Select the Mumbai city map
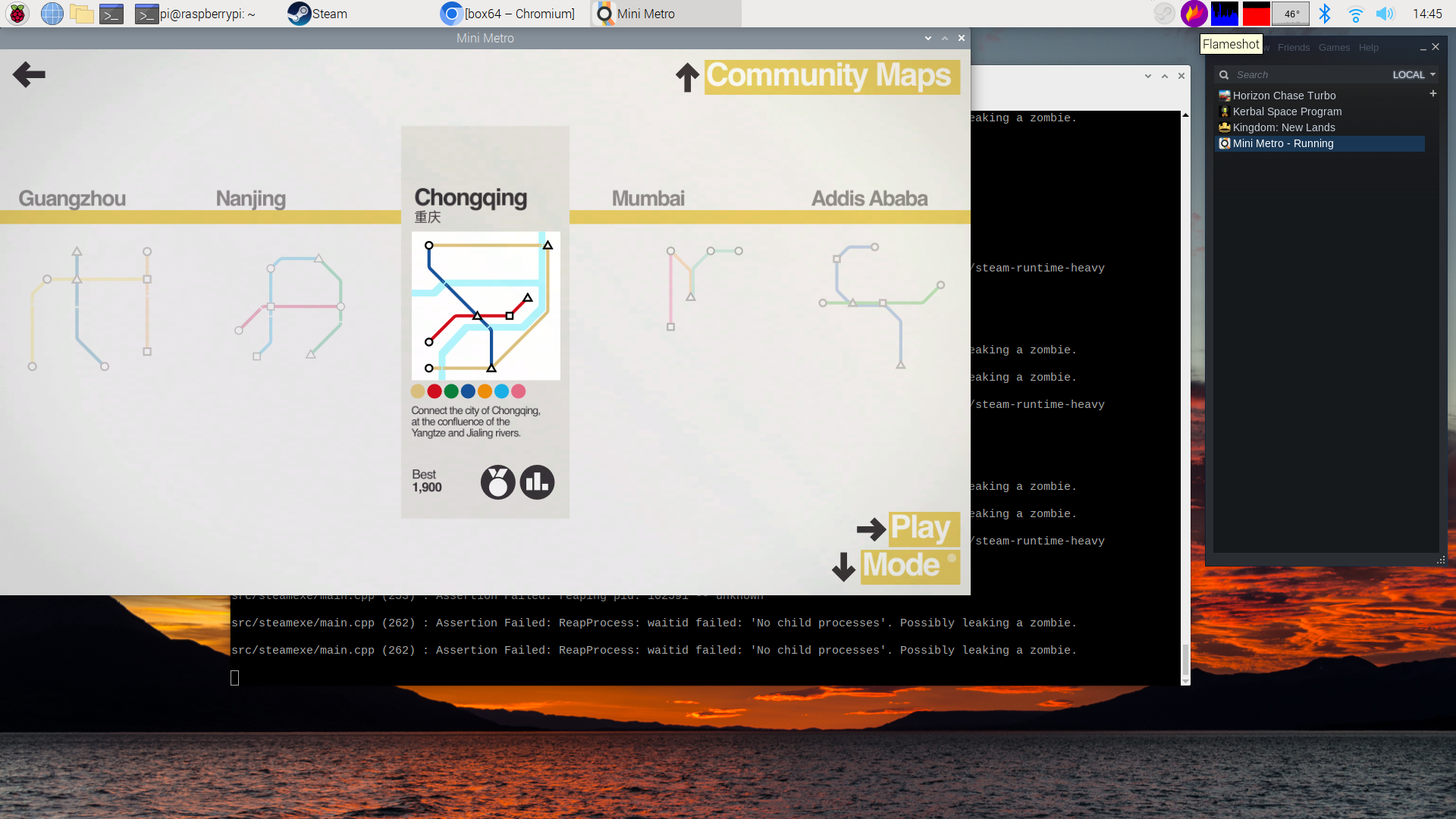 click(x=648, y=199)
